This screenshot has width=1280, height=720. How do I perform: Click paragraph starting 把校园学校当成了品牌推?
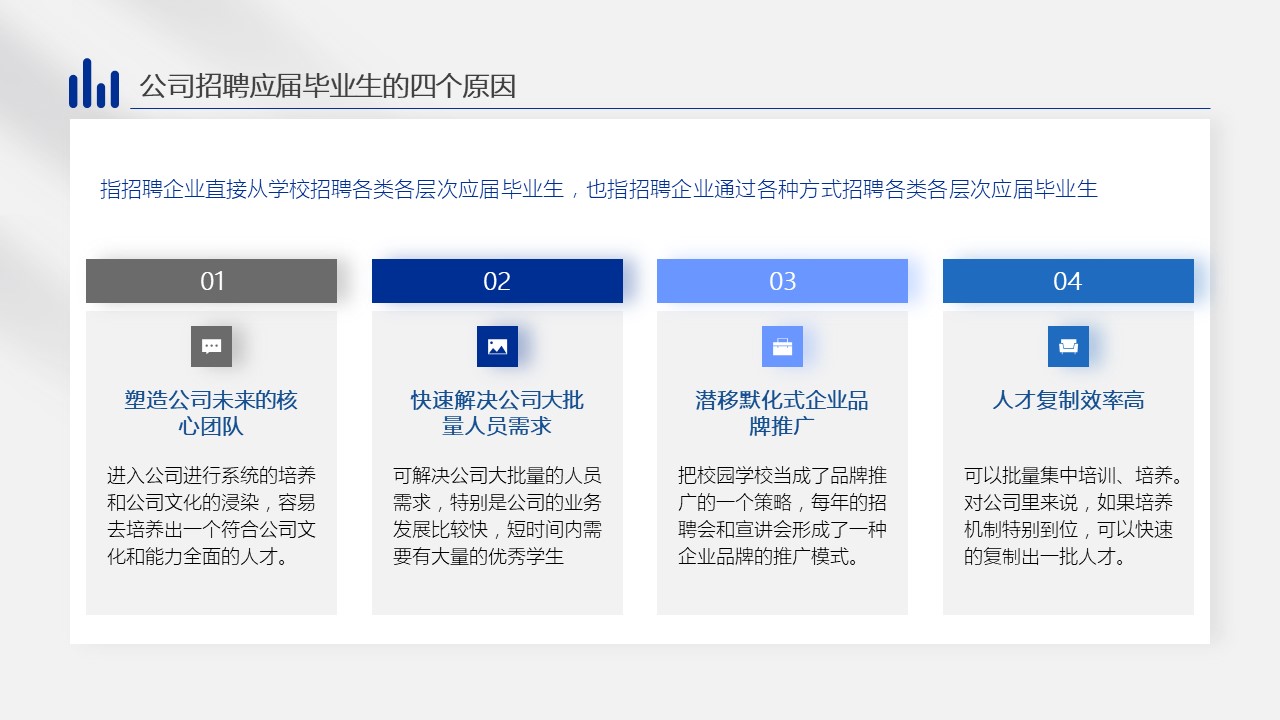(x=782, y=516)
